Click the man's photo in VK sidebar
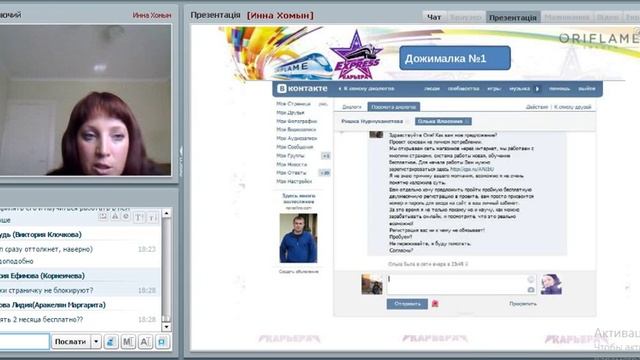The height and width of the screenshot is (360, 640). point(298,238)
